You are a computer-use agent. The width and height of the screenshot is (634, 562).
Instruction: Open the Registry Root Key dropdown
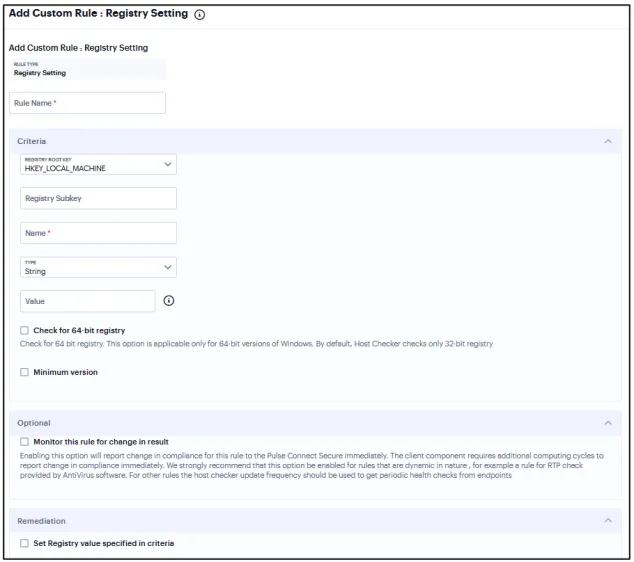[x=98, y=164]
